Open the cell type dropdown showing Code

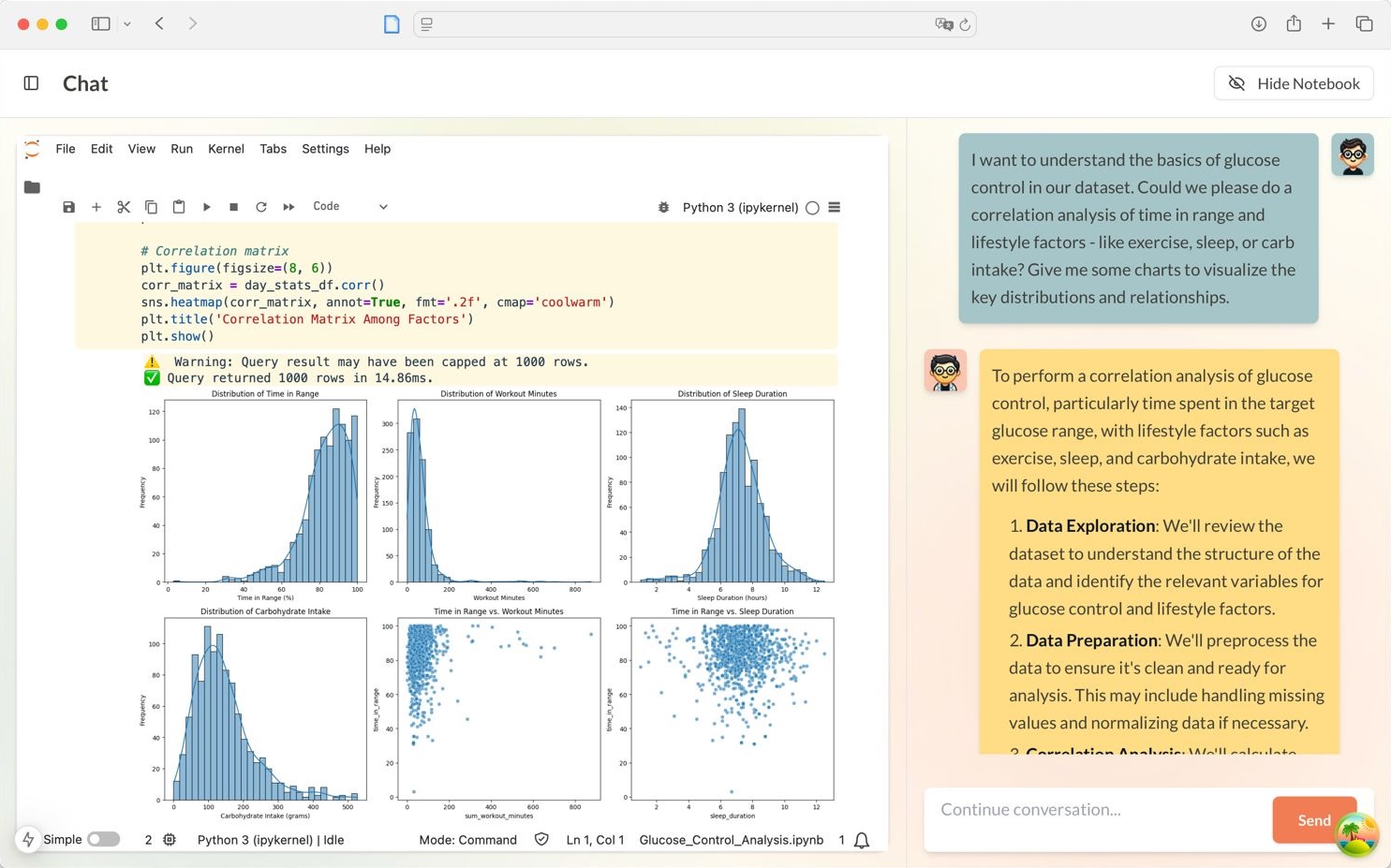pos(349,206)
